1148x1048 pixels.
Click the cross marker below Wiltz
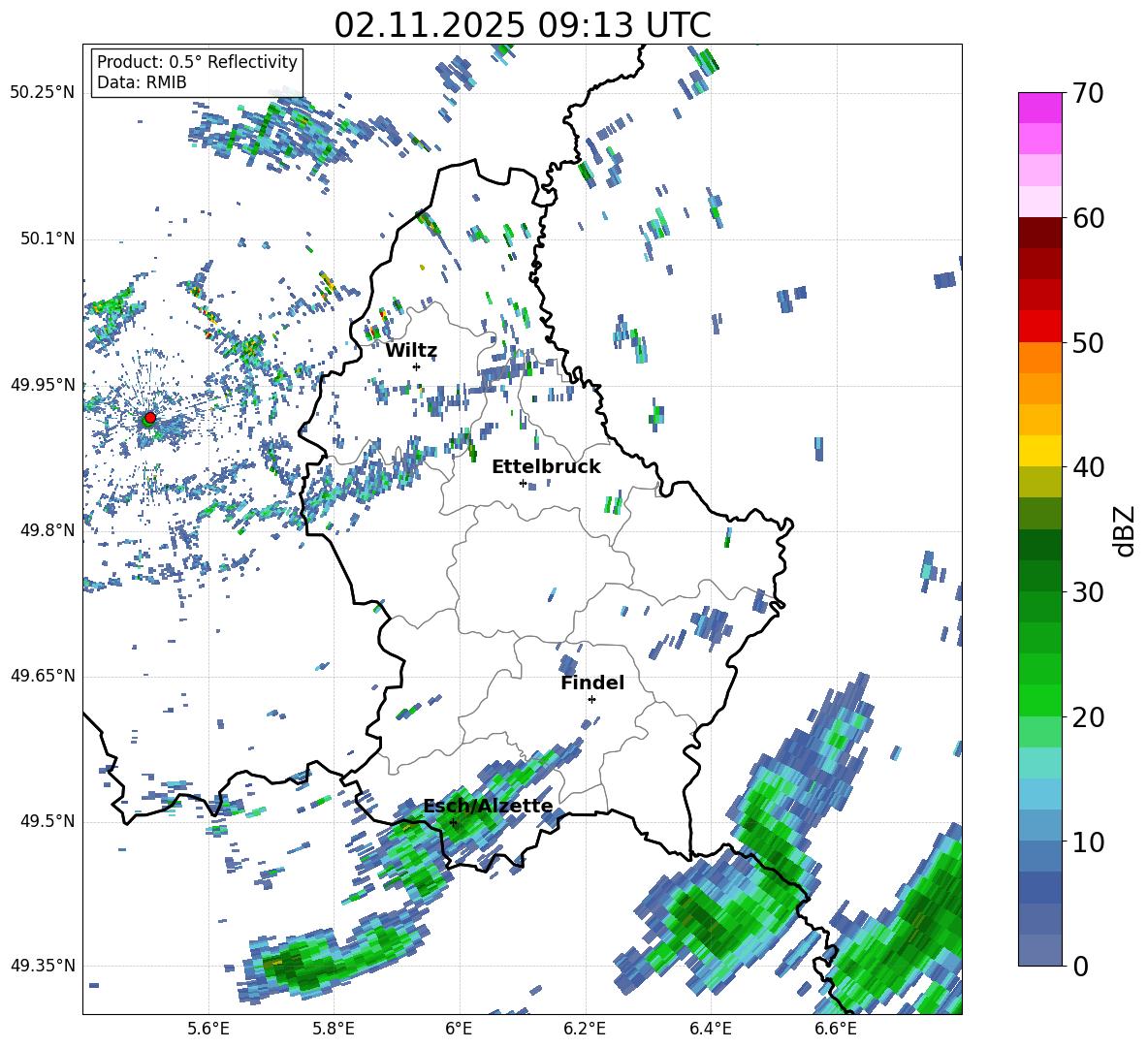[x=417, y=366]
